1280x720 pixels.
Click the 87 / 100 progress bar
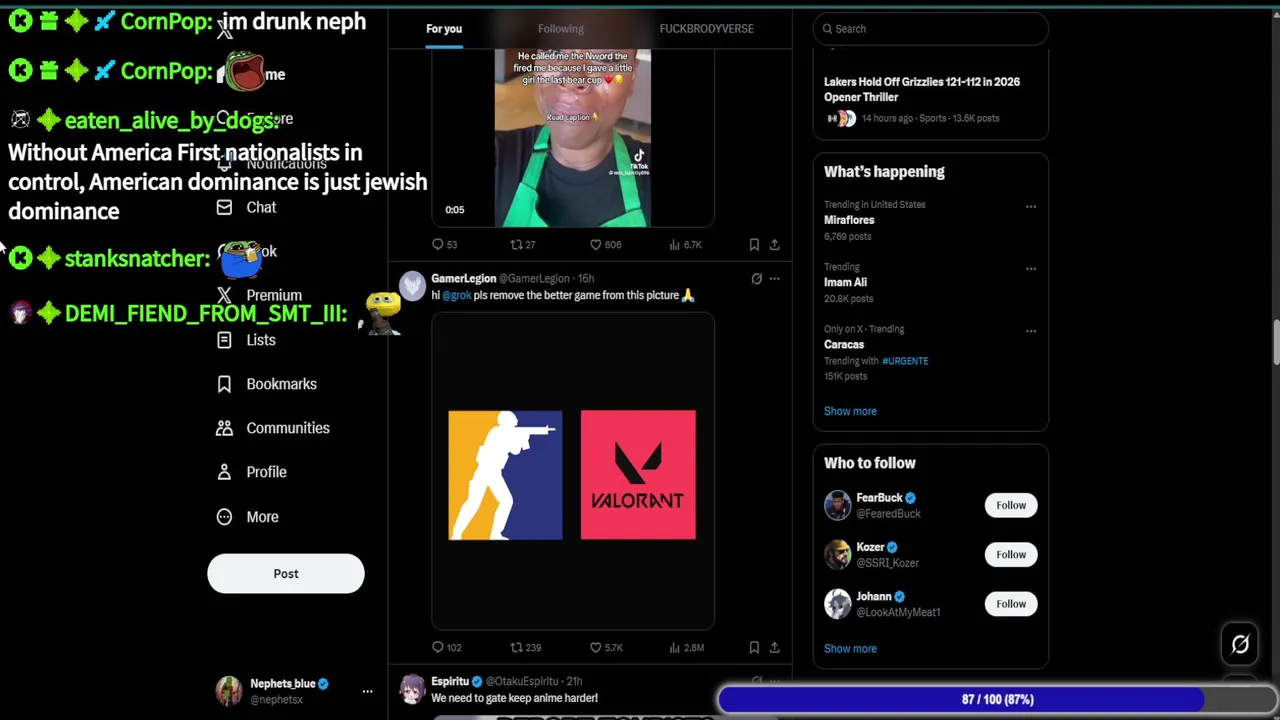998,700
